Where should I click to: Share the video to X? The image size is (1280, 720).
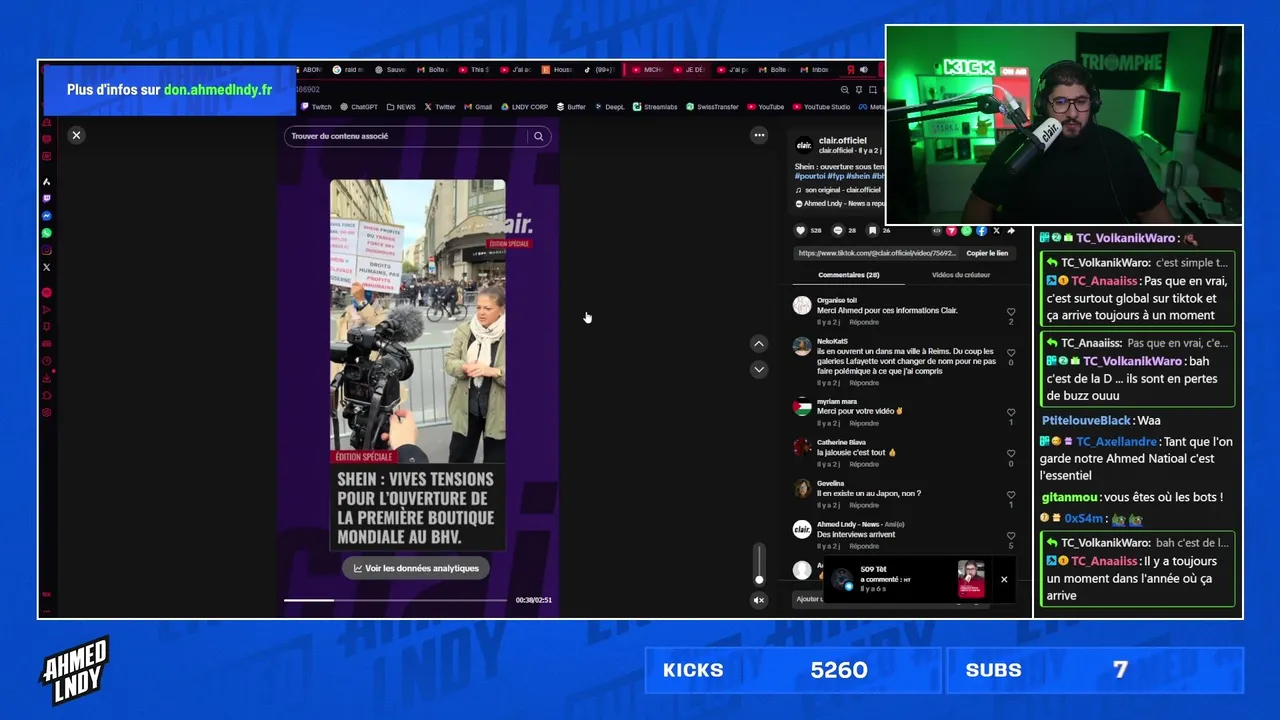click(x=996, y=231)
